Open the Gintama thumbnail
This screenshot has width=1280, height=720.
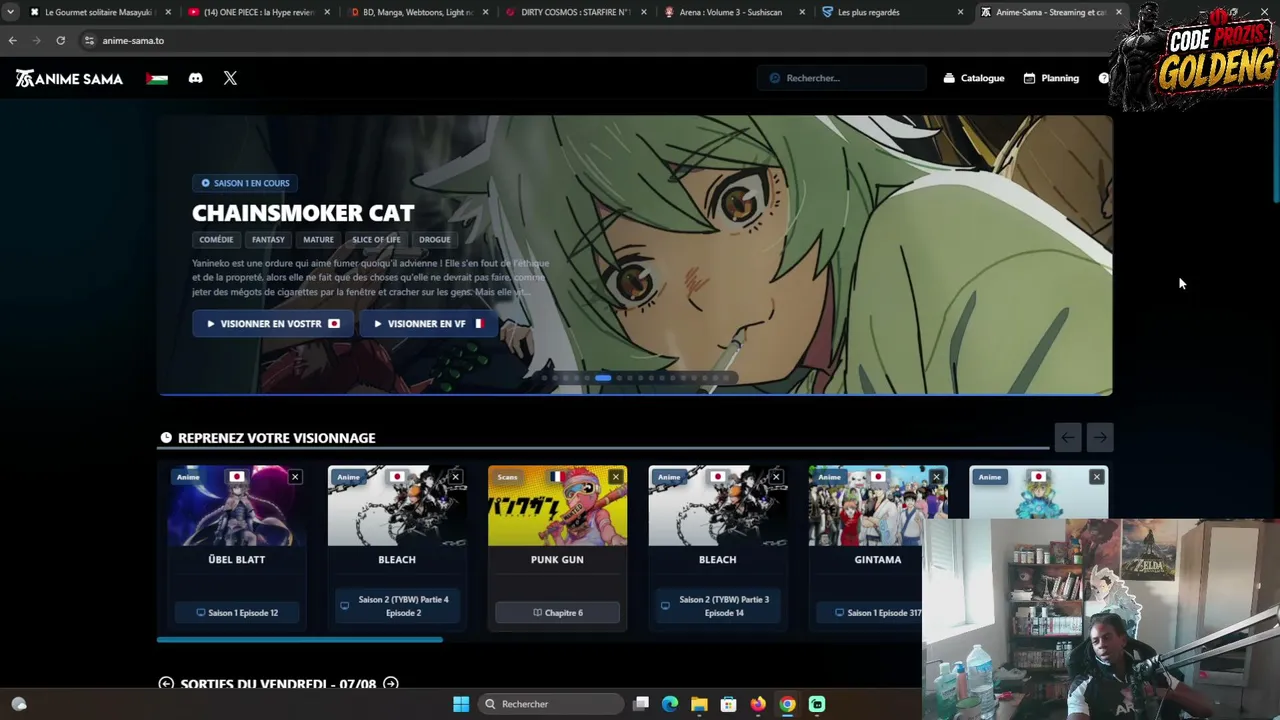877,506
